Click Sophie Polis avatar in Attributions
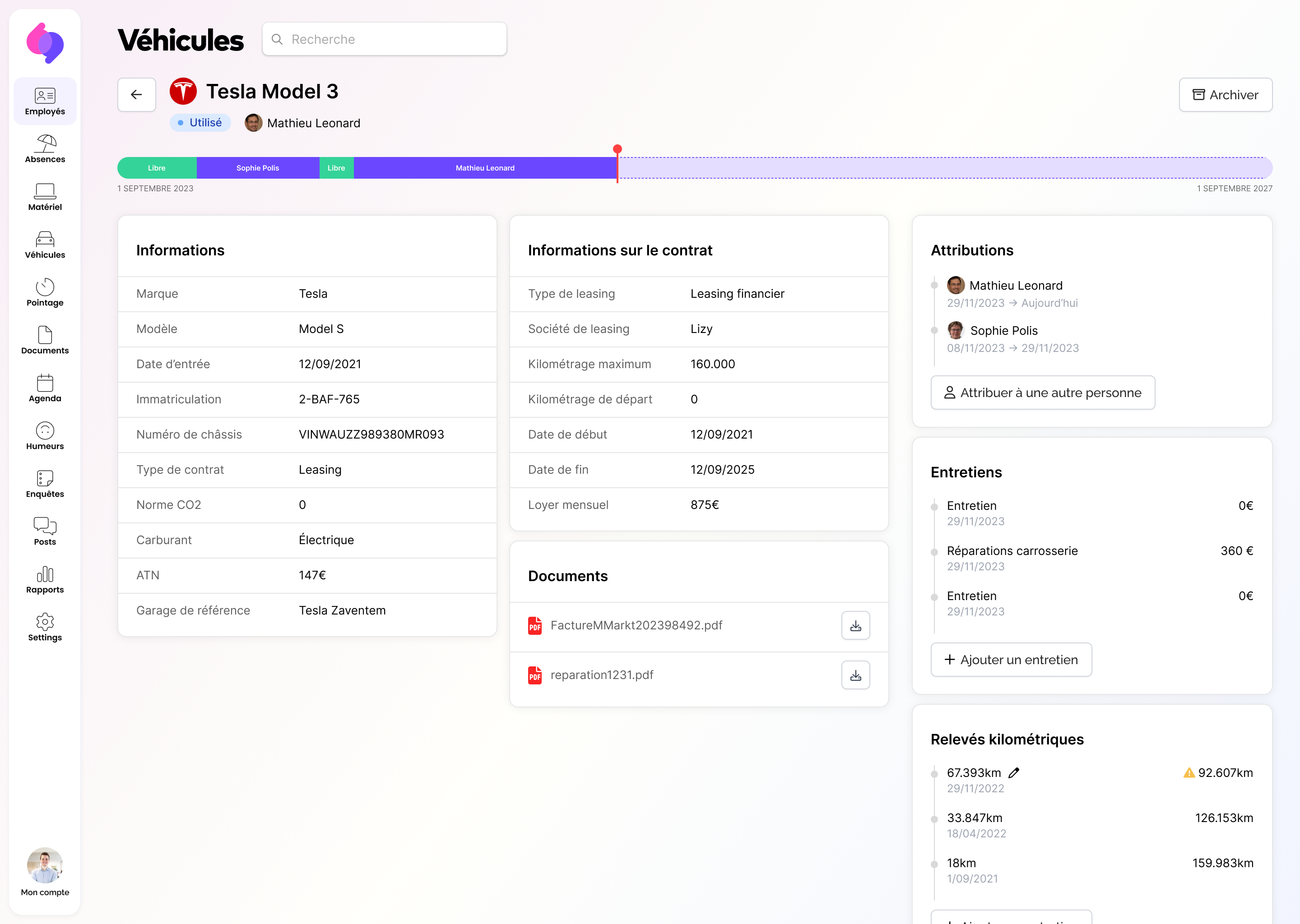Screen dimensions: 1300x924 pyautogui.click(x=956, y=330)
